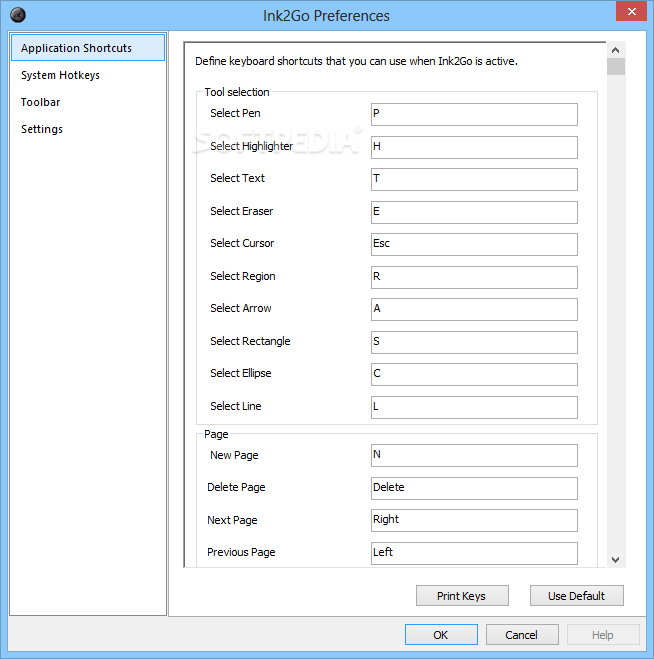Focus the New Page shortcut field
Viewport: 654px width, 659px height.
(x=474, y=456)
